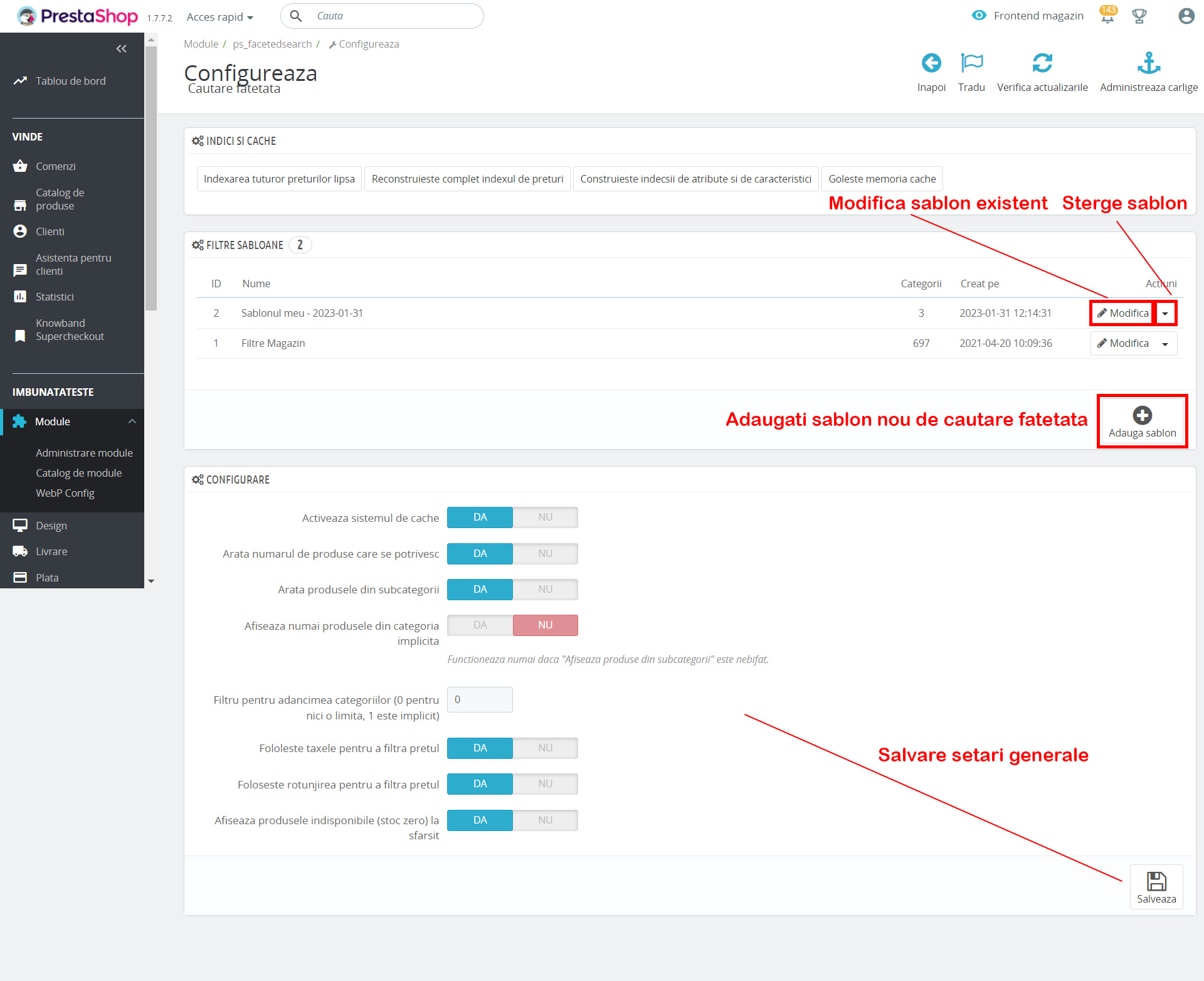The height and width of the screenshot is (981, 1204).
Task: Click ps_facetedsearch breadcrumb link
Action: [272, 44]
